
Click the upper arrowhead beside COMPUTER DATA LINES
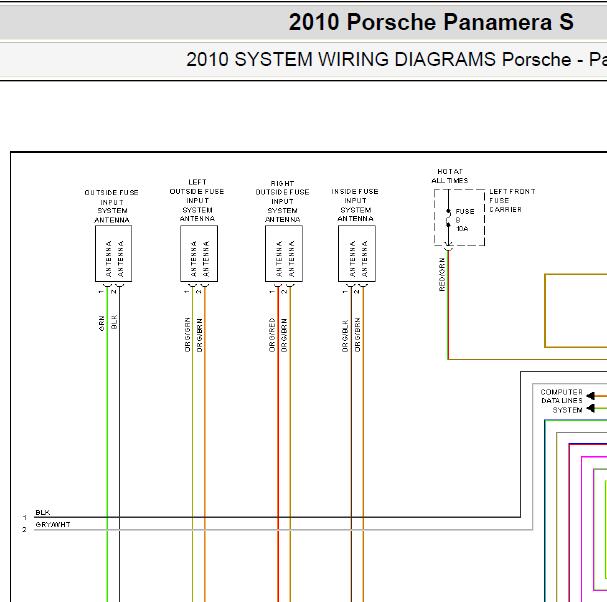click(x=591, y=396)
